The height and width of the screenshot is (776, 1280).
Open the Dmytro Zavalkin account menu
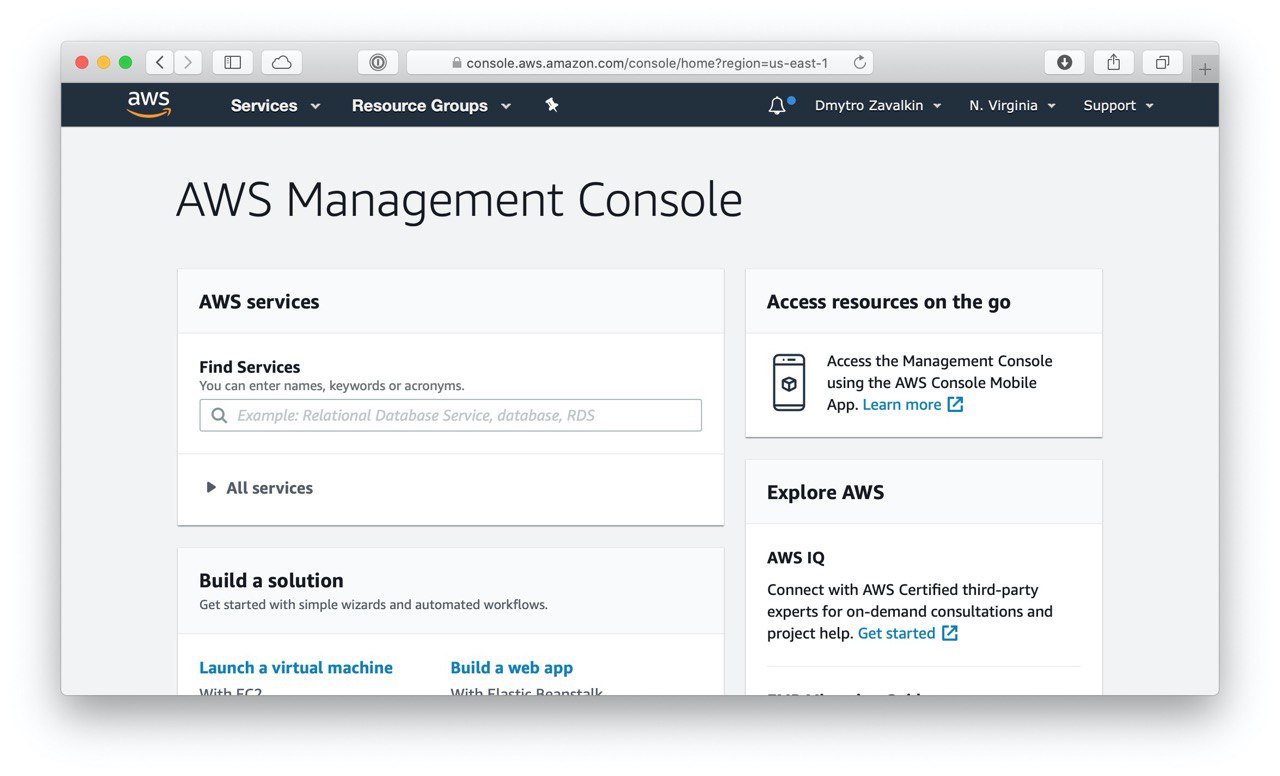pos(878,105)
